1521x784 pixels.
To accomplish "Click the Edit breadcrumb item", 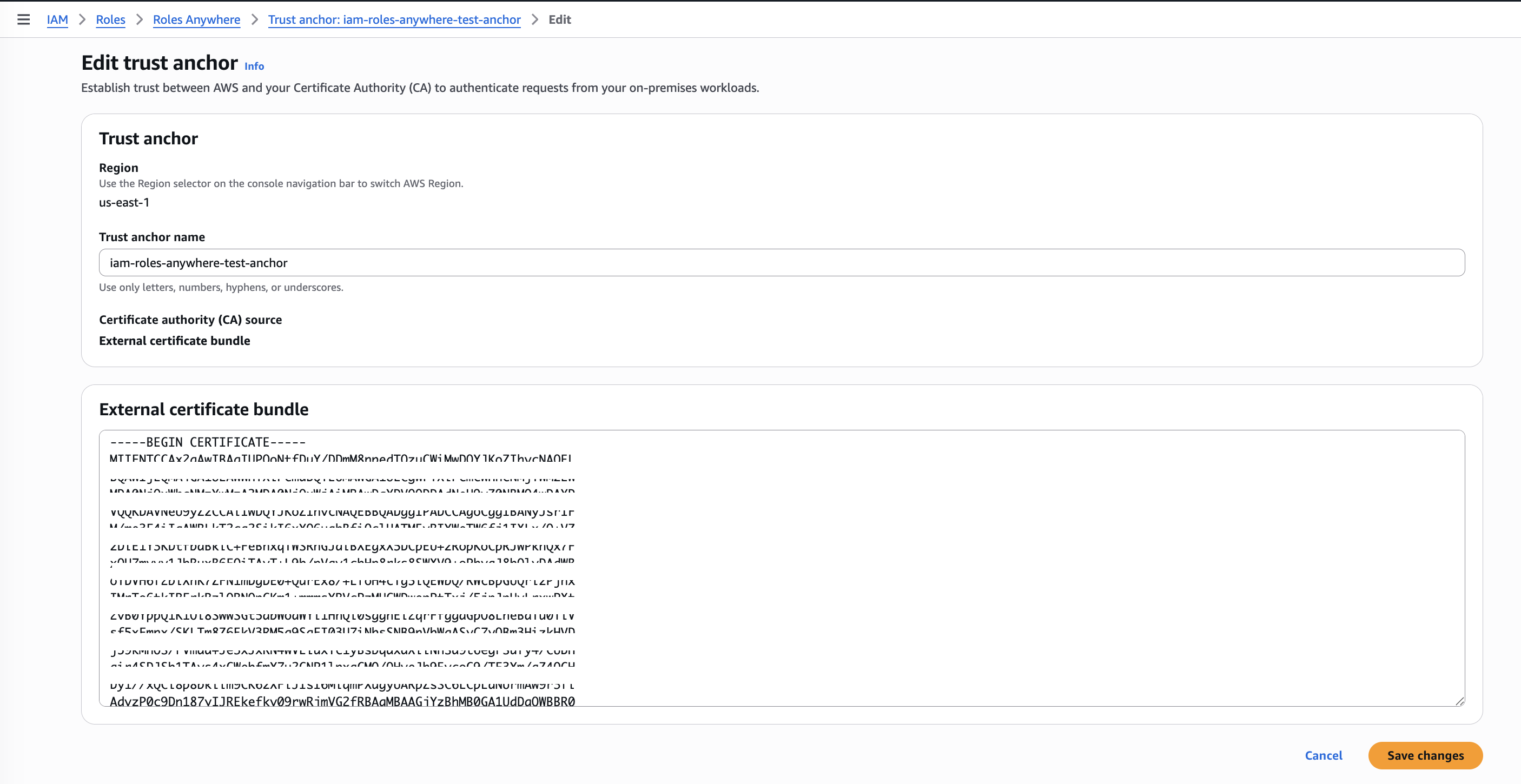I will pos(559,19).
